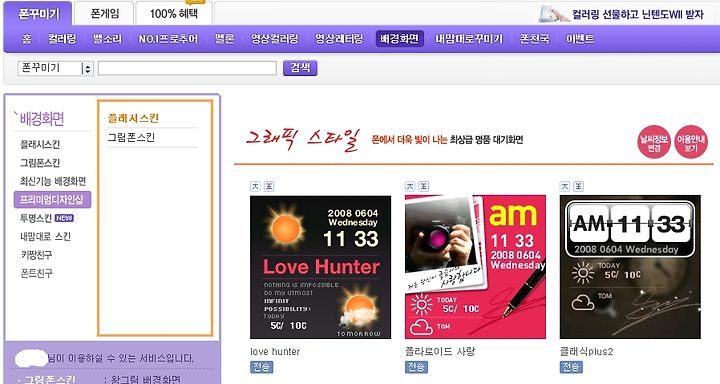Click first small icon above love hunter

point(255,186)
